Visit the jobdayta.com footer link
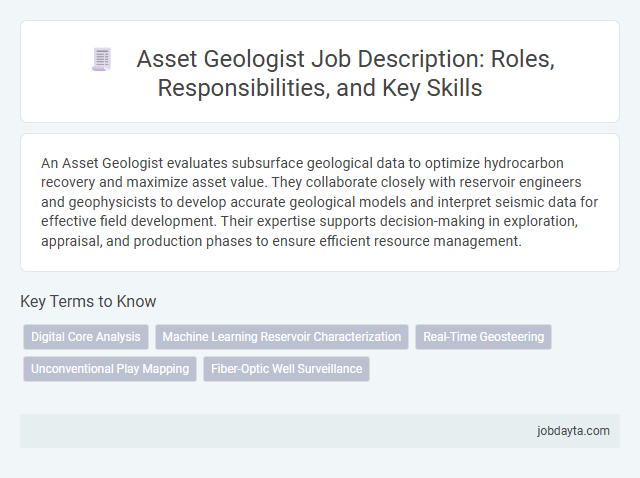This screenshot has height=478, width=640. (573, 431)
